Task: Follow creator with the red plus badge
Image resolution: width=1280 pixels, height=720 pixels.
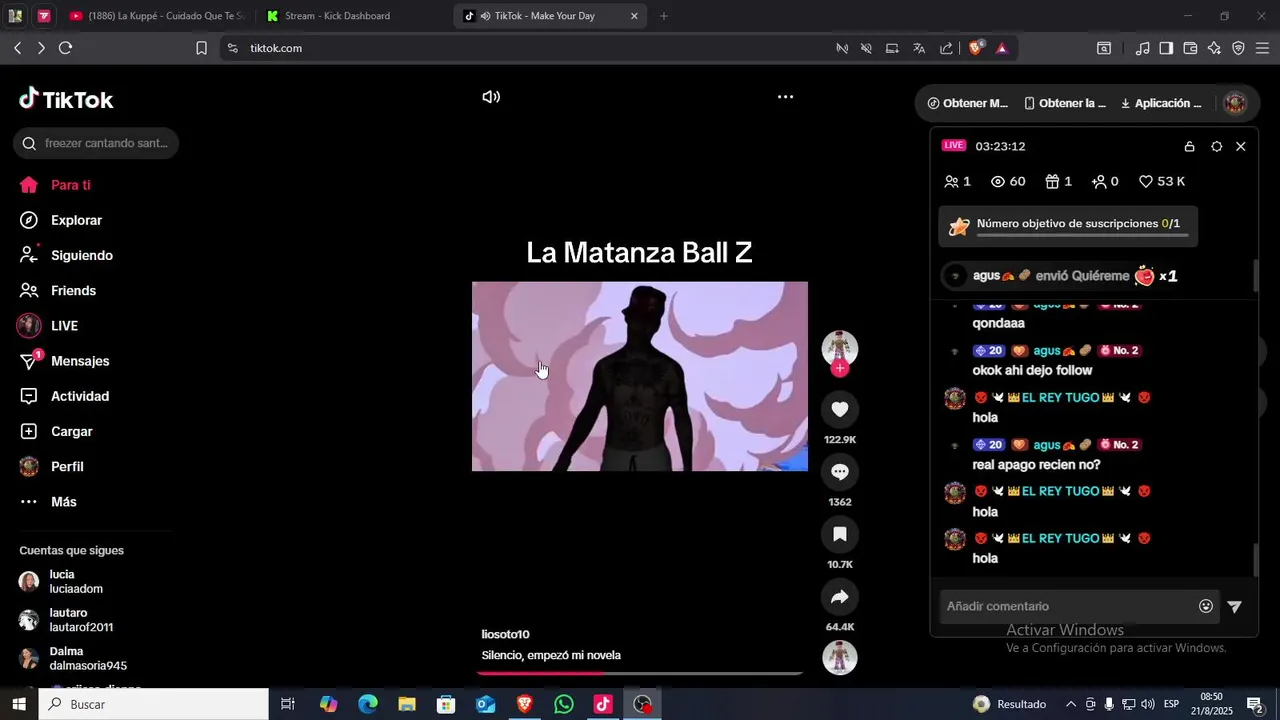Action: (840, 369)
